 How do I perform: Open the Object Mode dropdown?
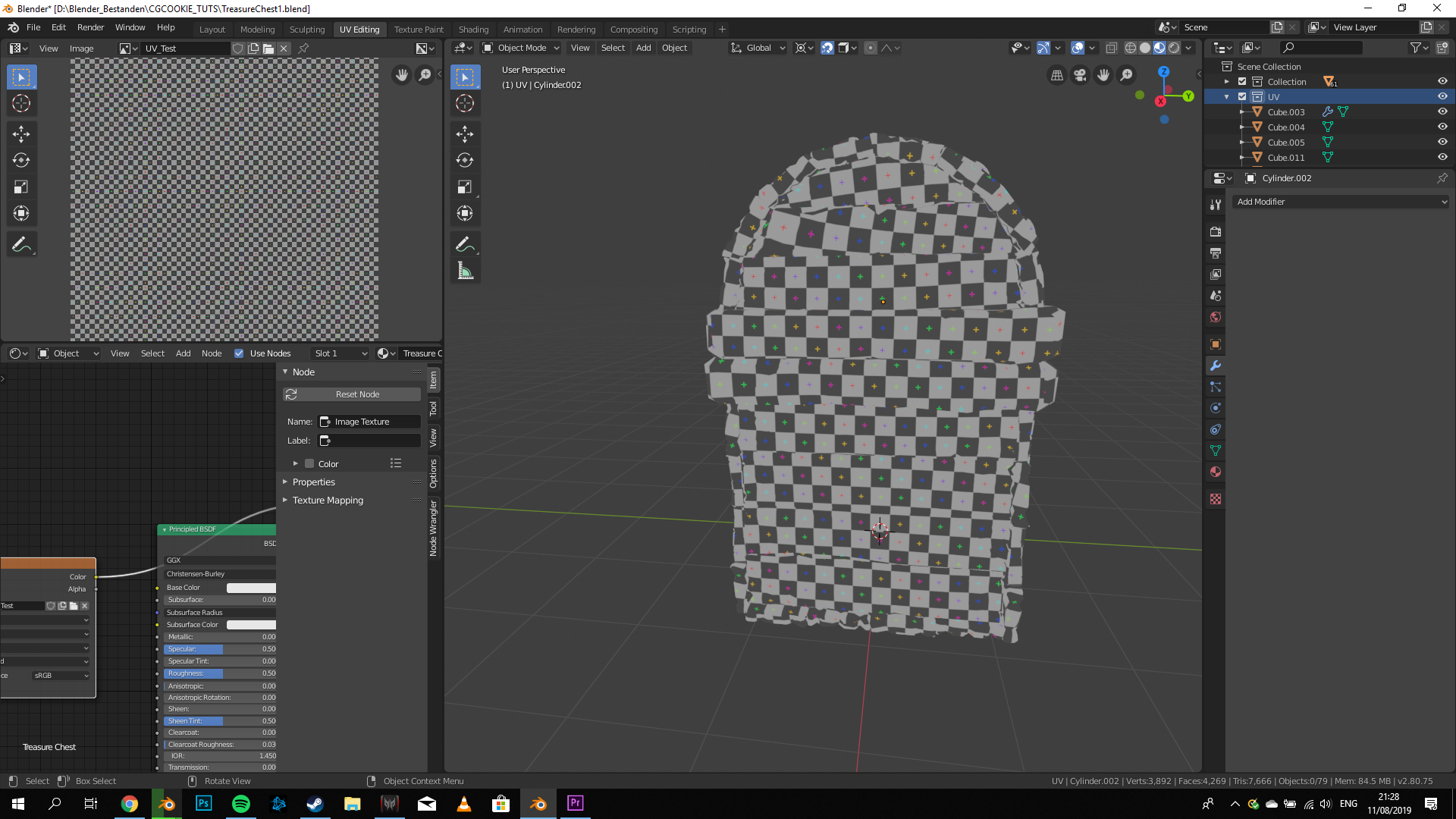(522, 48)
